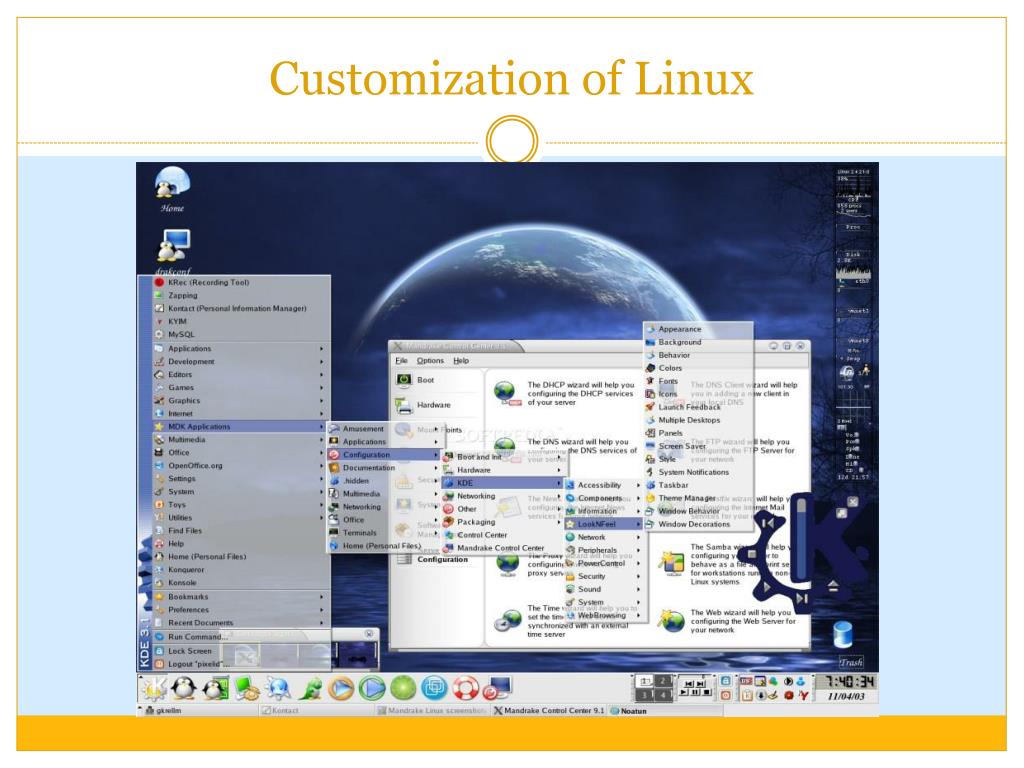The image size is (1024, 768).
Task: Launch the drakconf desktop icon
Action: (x=173, y=247)
